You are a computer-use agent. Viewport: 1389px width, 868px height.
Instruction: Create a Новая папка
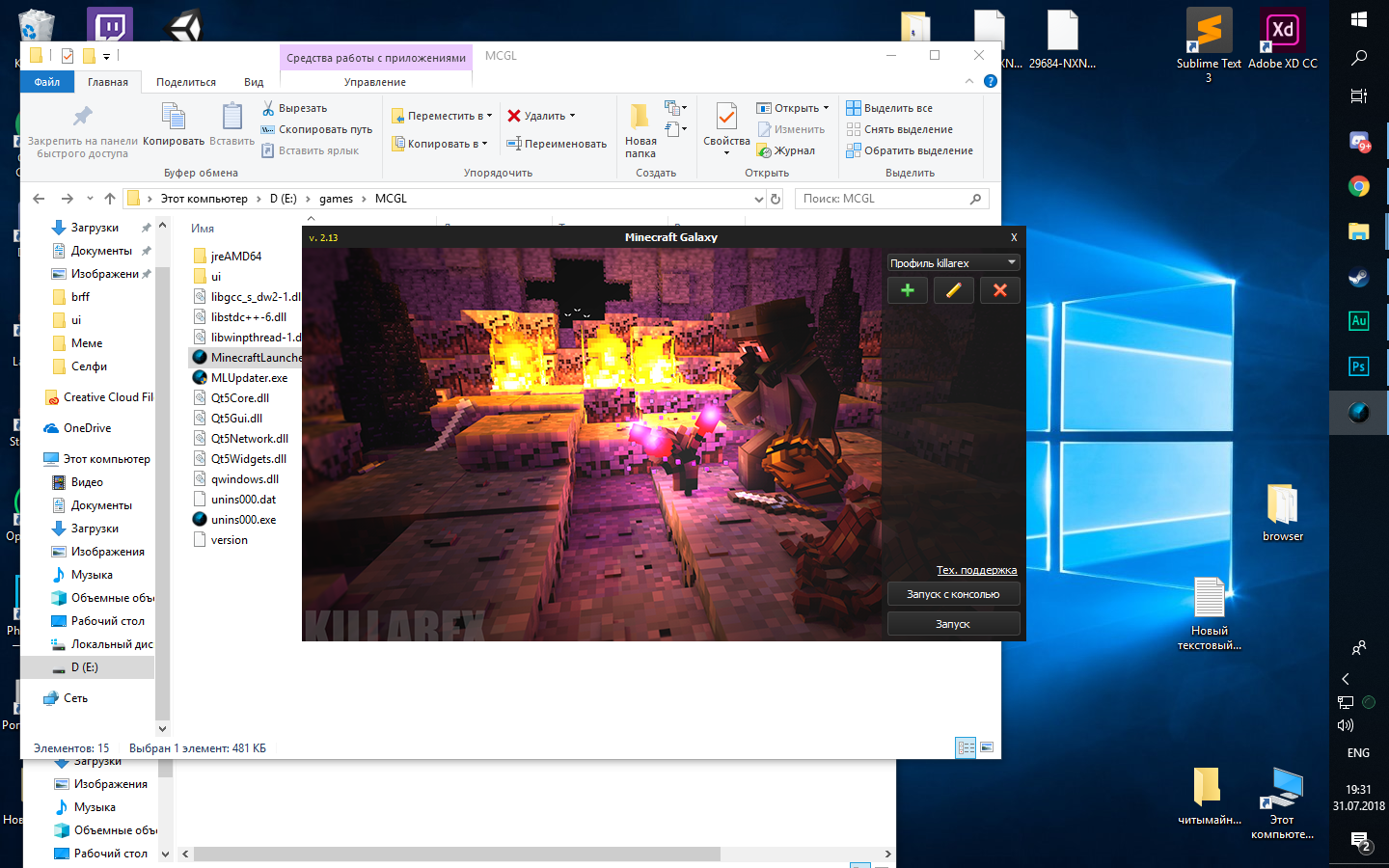coord(640,130)
